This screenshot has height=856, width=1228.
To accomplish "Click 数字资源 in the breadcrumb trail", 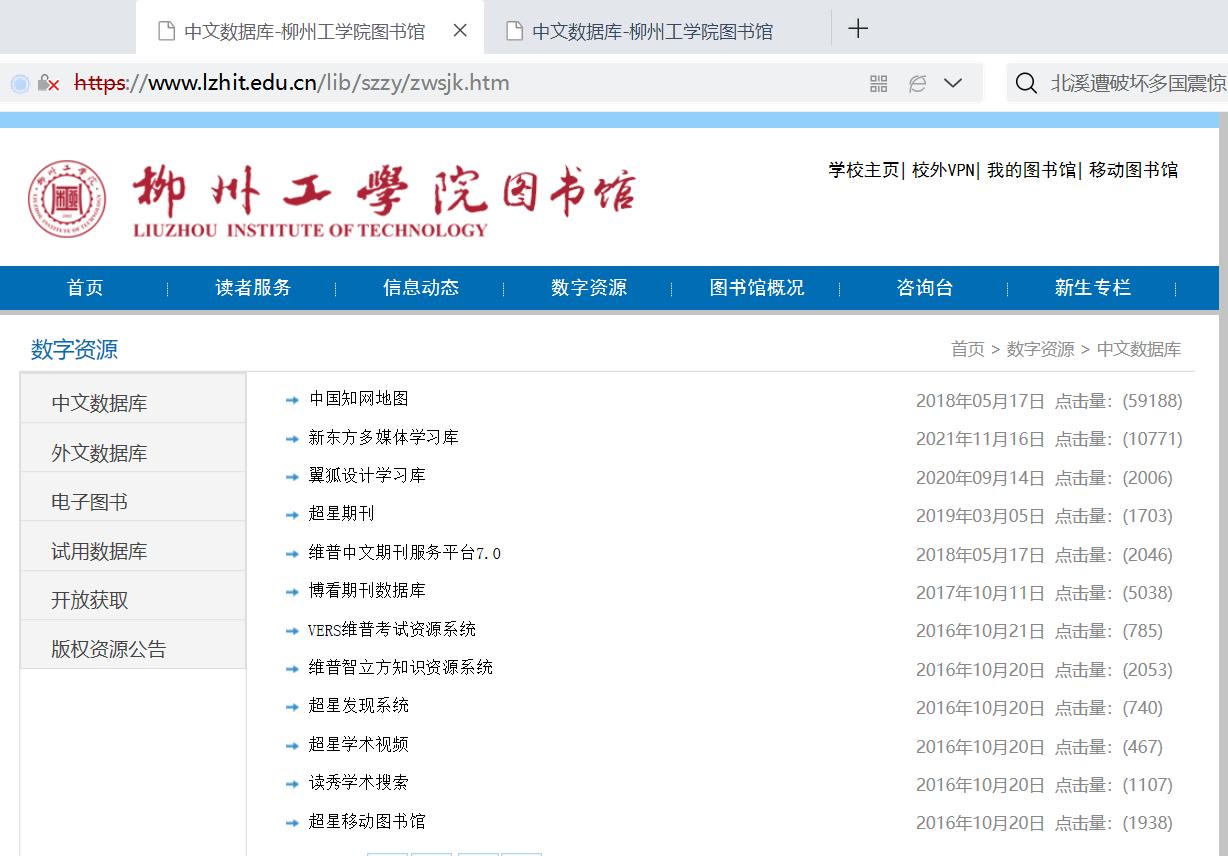I will (x=1041, y=349).
